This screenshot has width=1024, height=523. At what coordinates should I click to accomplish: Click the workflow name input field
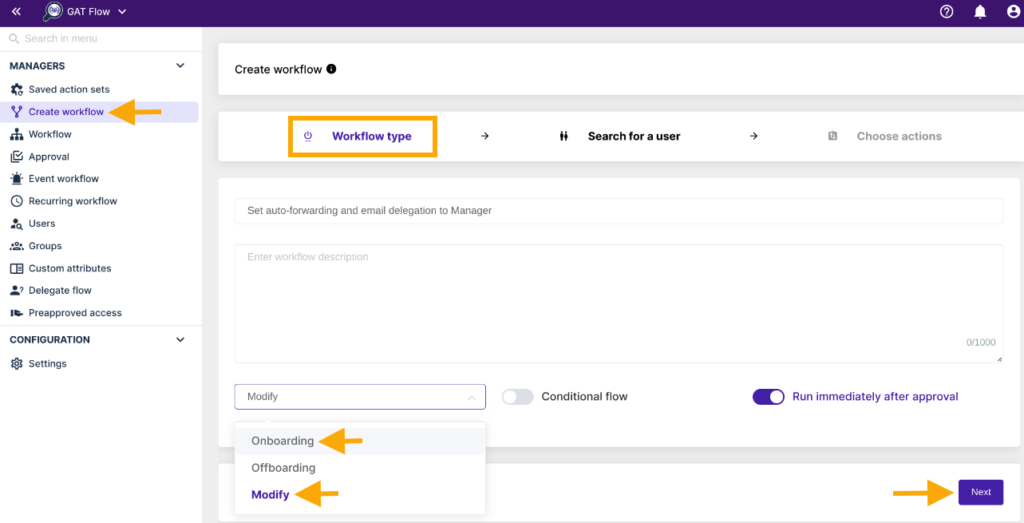click(618, 211)
